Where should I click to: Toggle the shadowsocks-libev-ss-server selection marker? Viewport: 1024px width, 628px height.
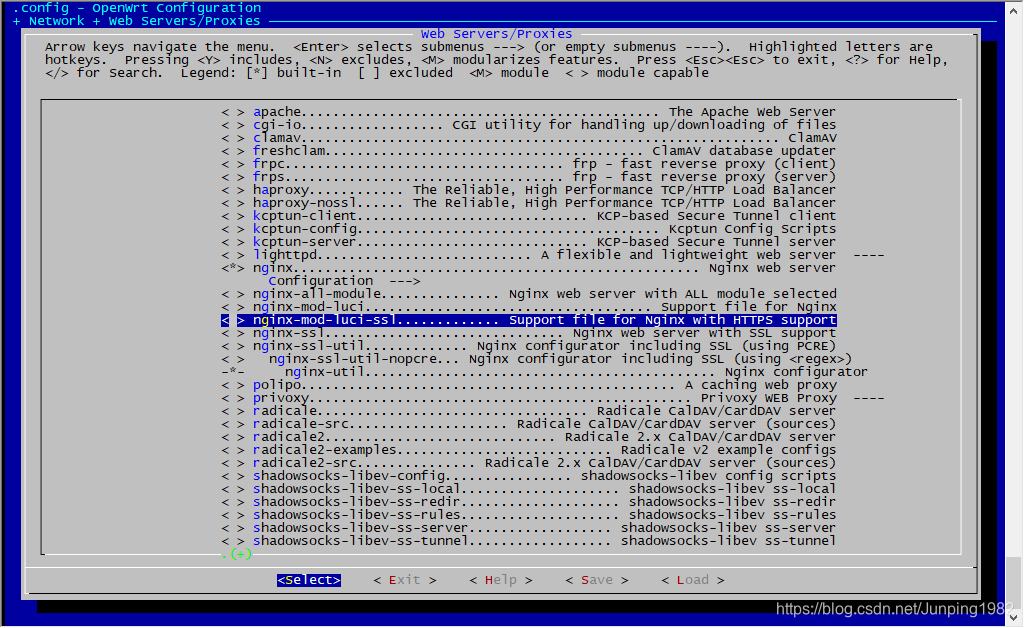point(233,527)
